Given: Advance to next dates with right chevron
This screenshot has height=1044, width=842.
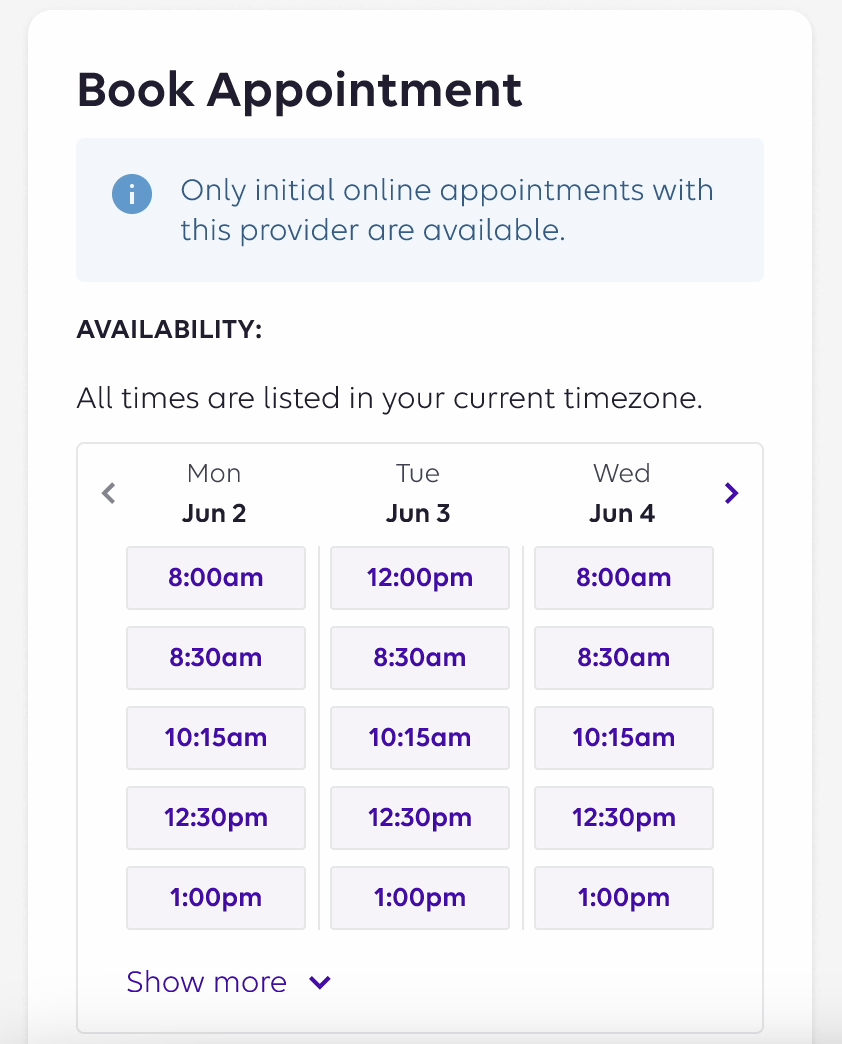Looking at the screenshot, I should pyautogui.click(x=732, y=493).
